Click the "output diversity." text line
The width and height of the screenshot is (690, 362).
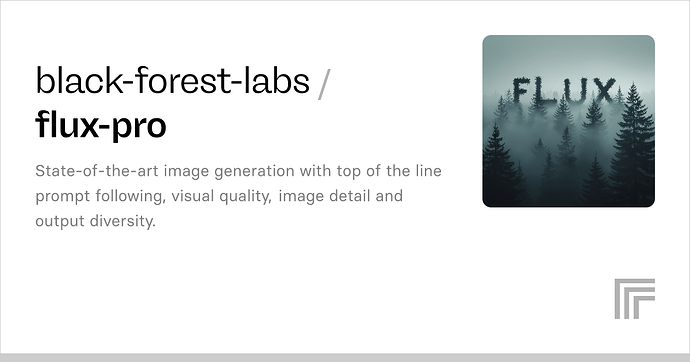click(x=95, y=221)
